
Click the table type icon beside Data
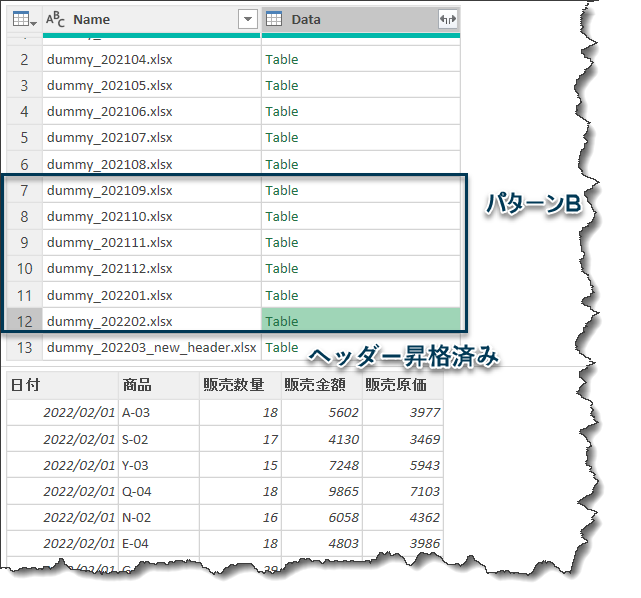point(274,19)
